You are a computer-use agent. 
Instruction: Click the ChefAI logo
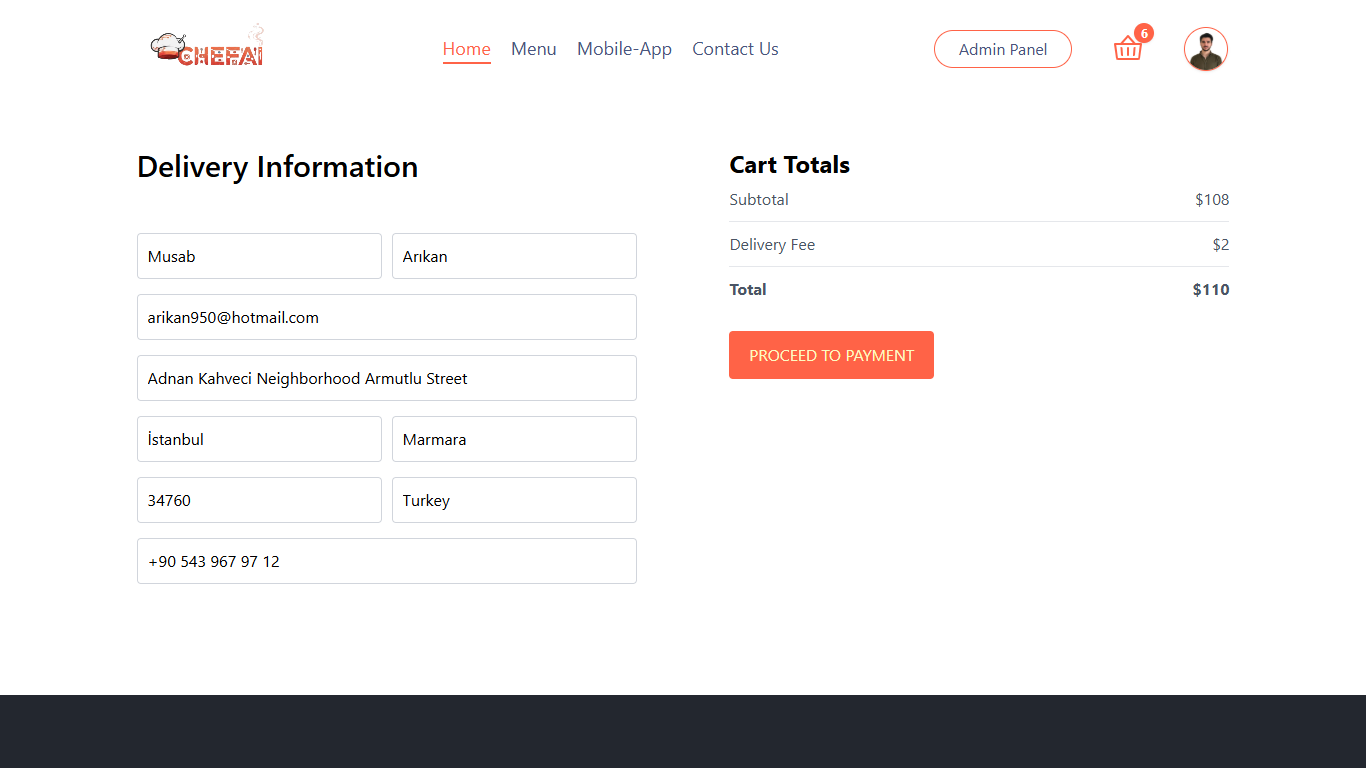pyautogui.click(x=208, y=48)
